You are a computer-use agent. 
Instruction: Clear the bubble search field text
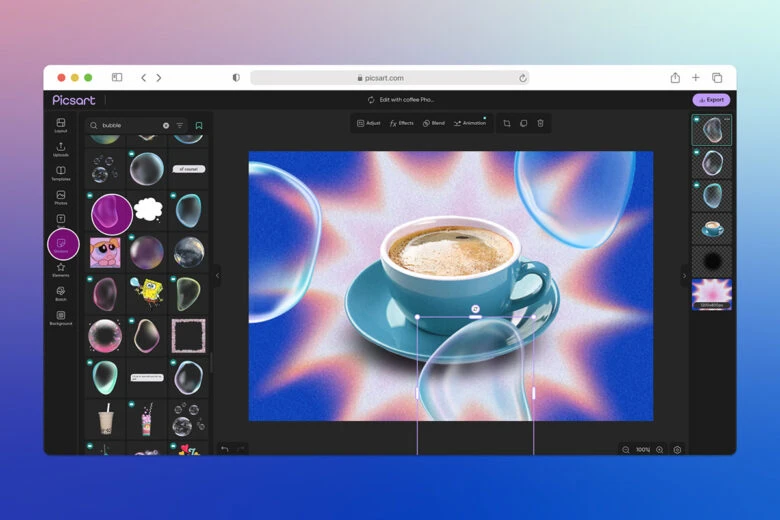pyautogui.click(x=166, y=126)
